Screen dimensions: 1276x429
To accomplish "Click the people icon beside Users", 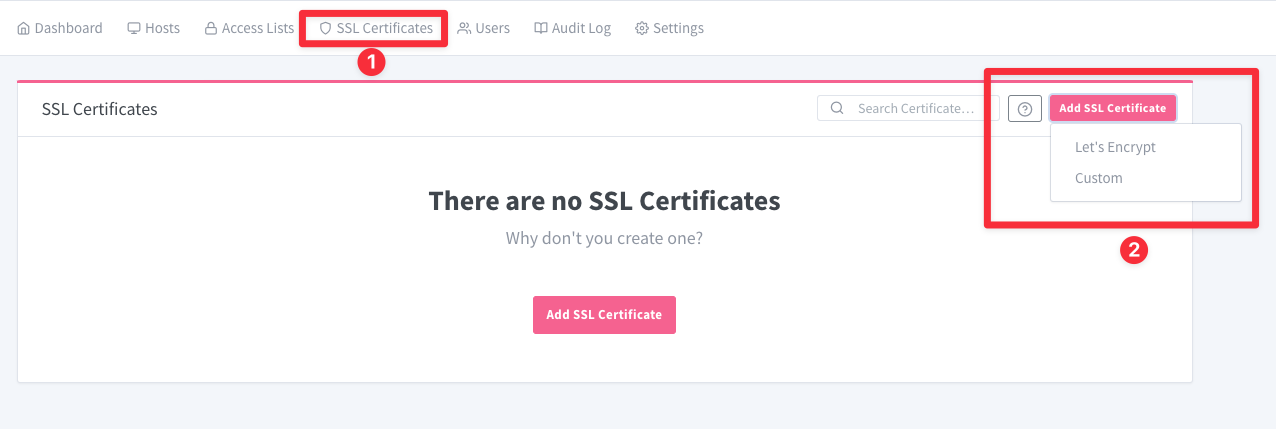I will (464, 28).
